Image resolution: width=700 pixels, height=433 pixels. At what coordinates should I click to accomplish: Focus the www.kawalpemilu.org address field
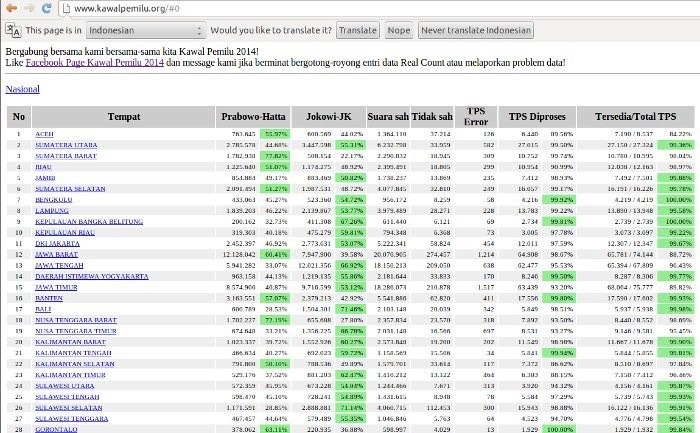[300, 8]
